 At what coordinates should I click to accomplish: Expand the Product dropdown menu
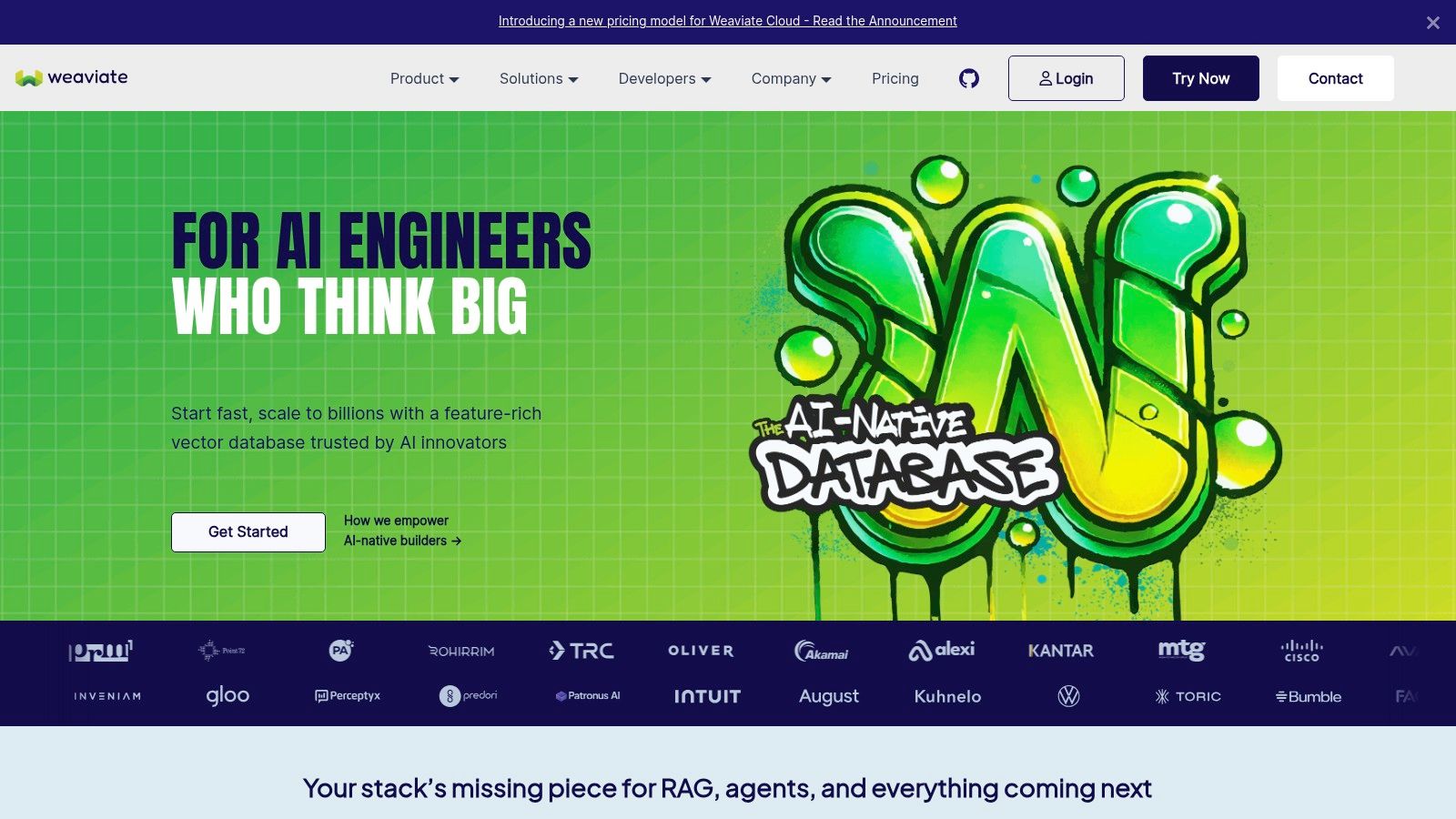pyautogui.click(x=424, y=79)
